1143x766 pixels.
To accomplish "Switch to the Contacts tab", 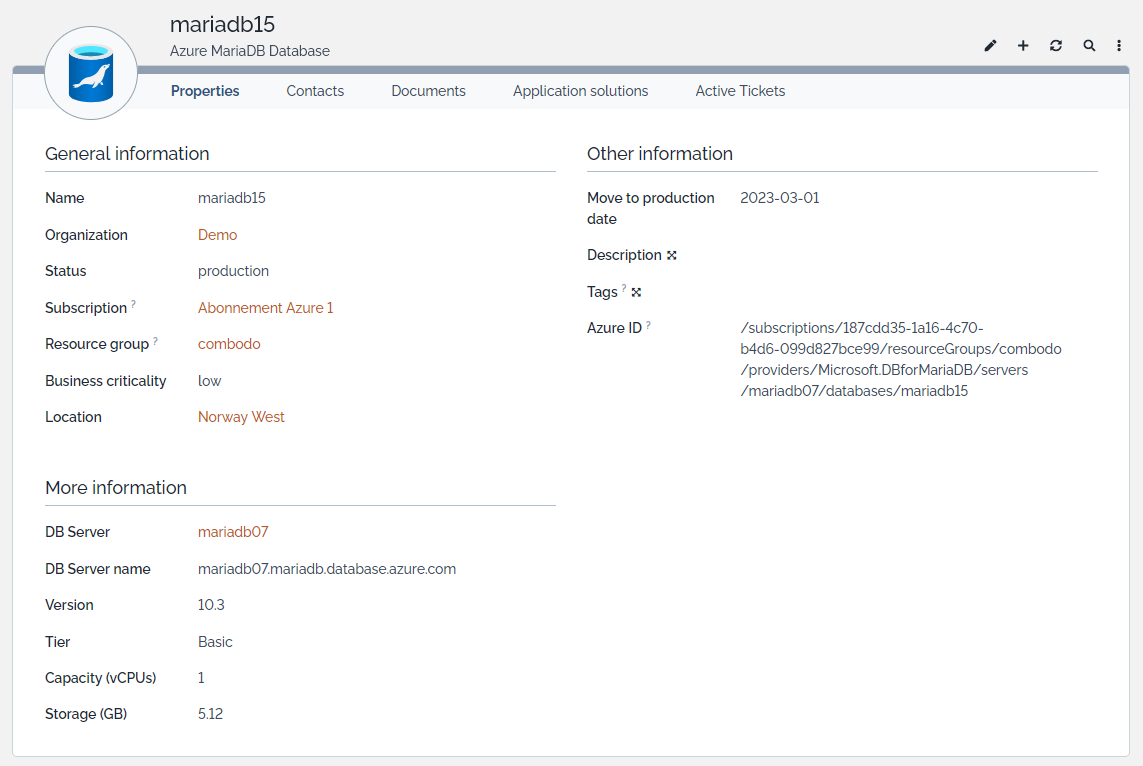I will [315, 91].
